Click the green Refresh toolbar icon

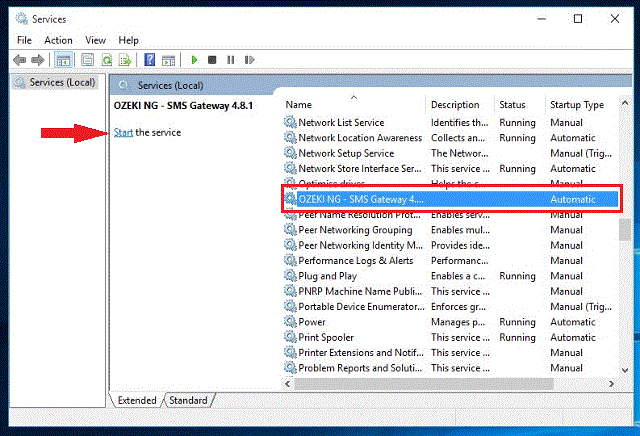(x=107, y=60)
